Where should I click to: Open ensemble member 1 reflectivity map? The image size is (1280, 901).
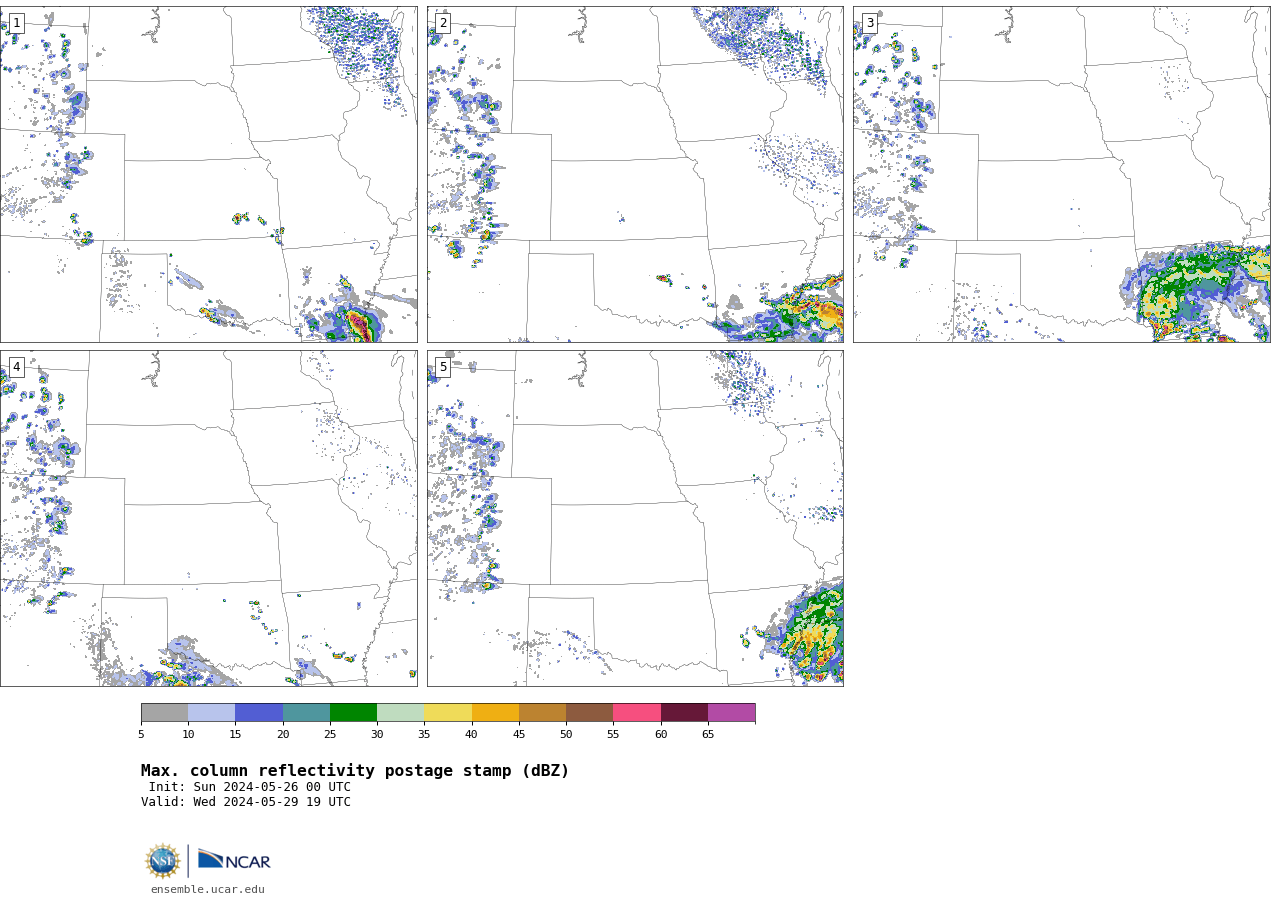point(208,174)
